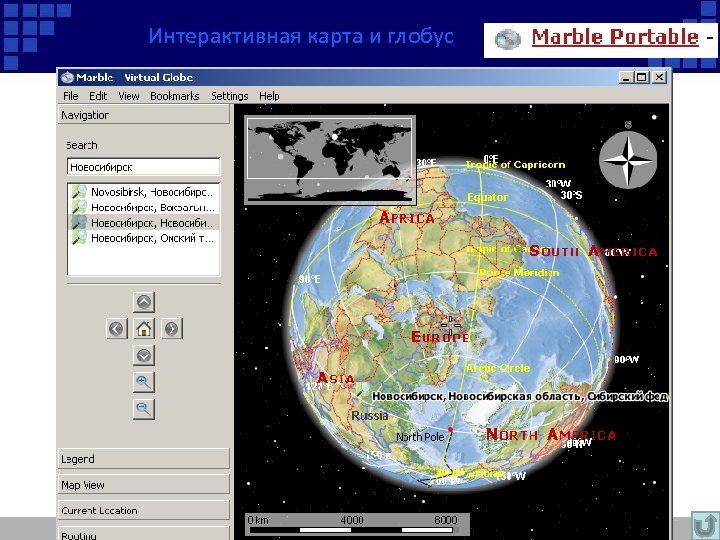
Task: Click the move left navigation arrow
Action: click(117, 329)
